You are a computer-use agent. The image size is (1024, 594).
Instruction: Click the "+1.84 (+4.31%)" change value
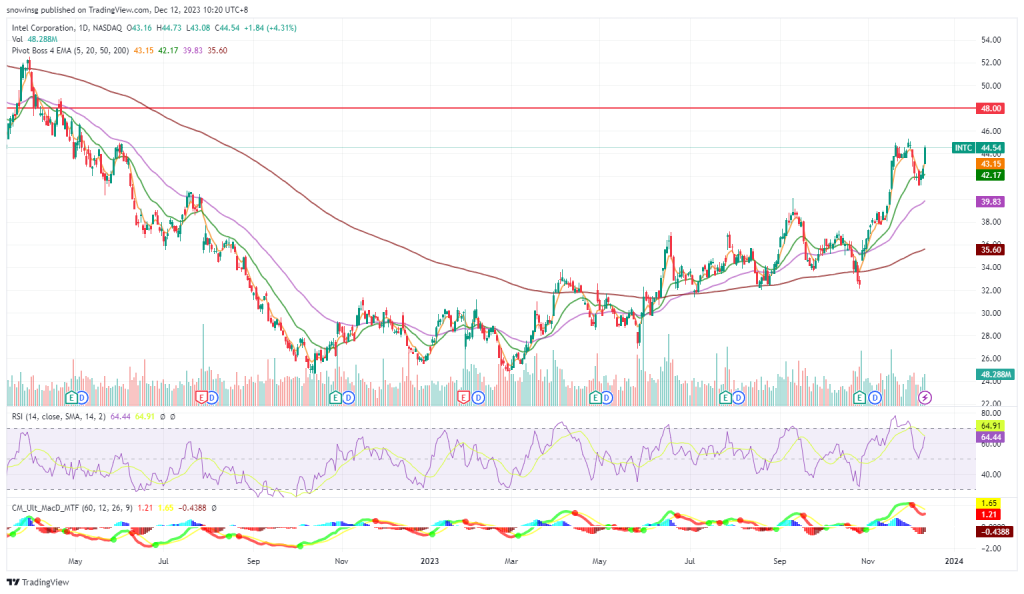270,28
